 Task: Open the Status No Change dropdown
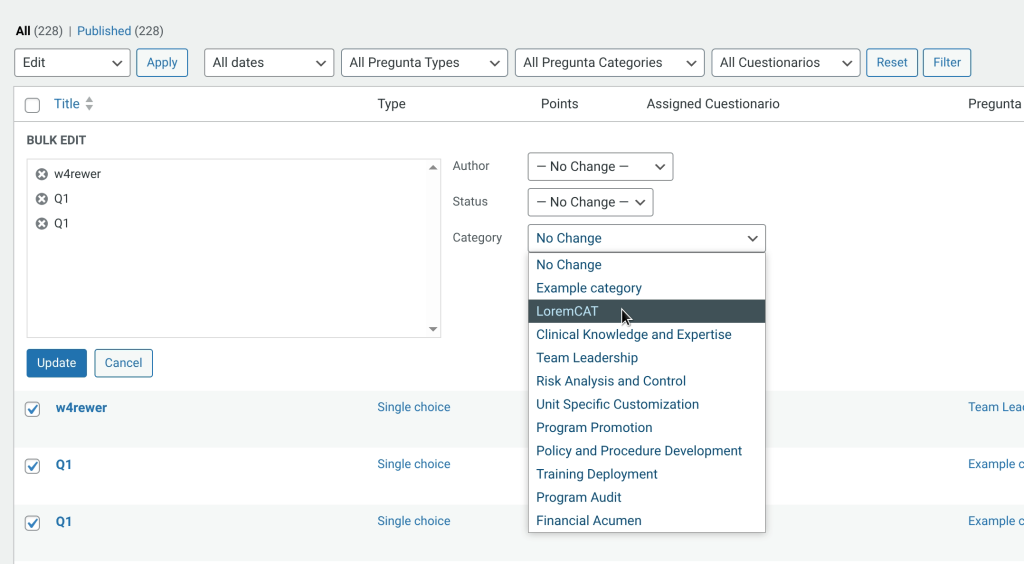[590, 202]
